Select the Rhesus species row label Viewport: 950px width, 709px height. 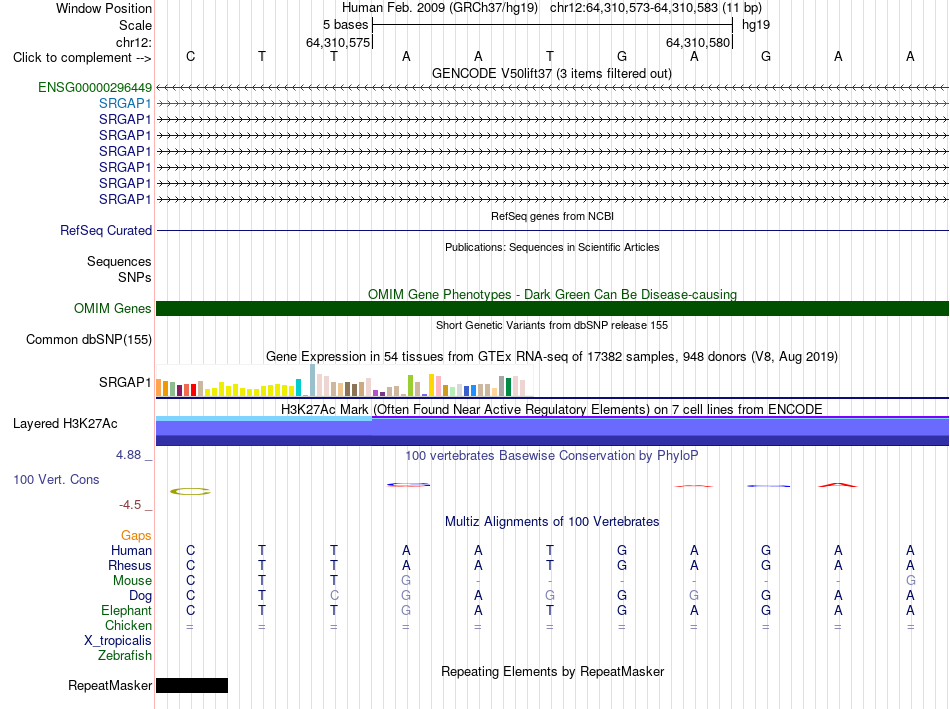pyautogui.click(x=129, y=565)
